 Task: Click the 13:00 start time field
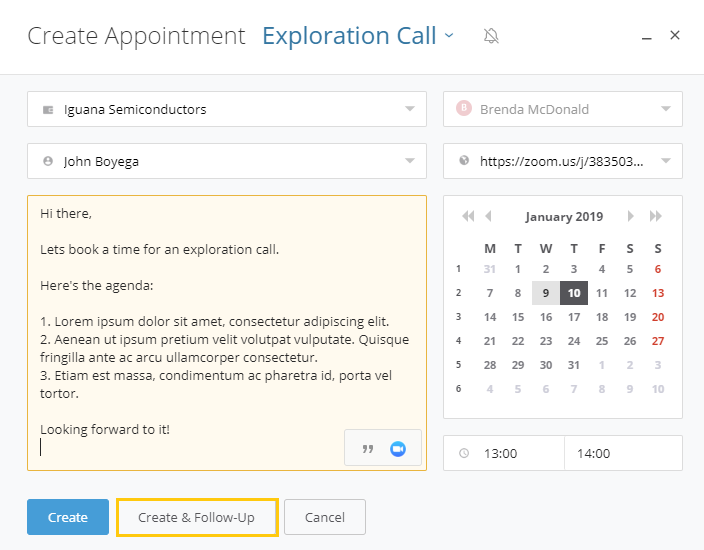(518, 454)
